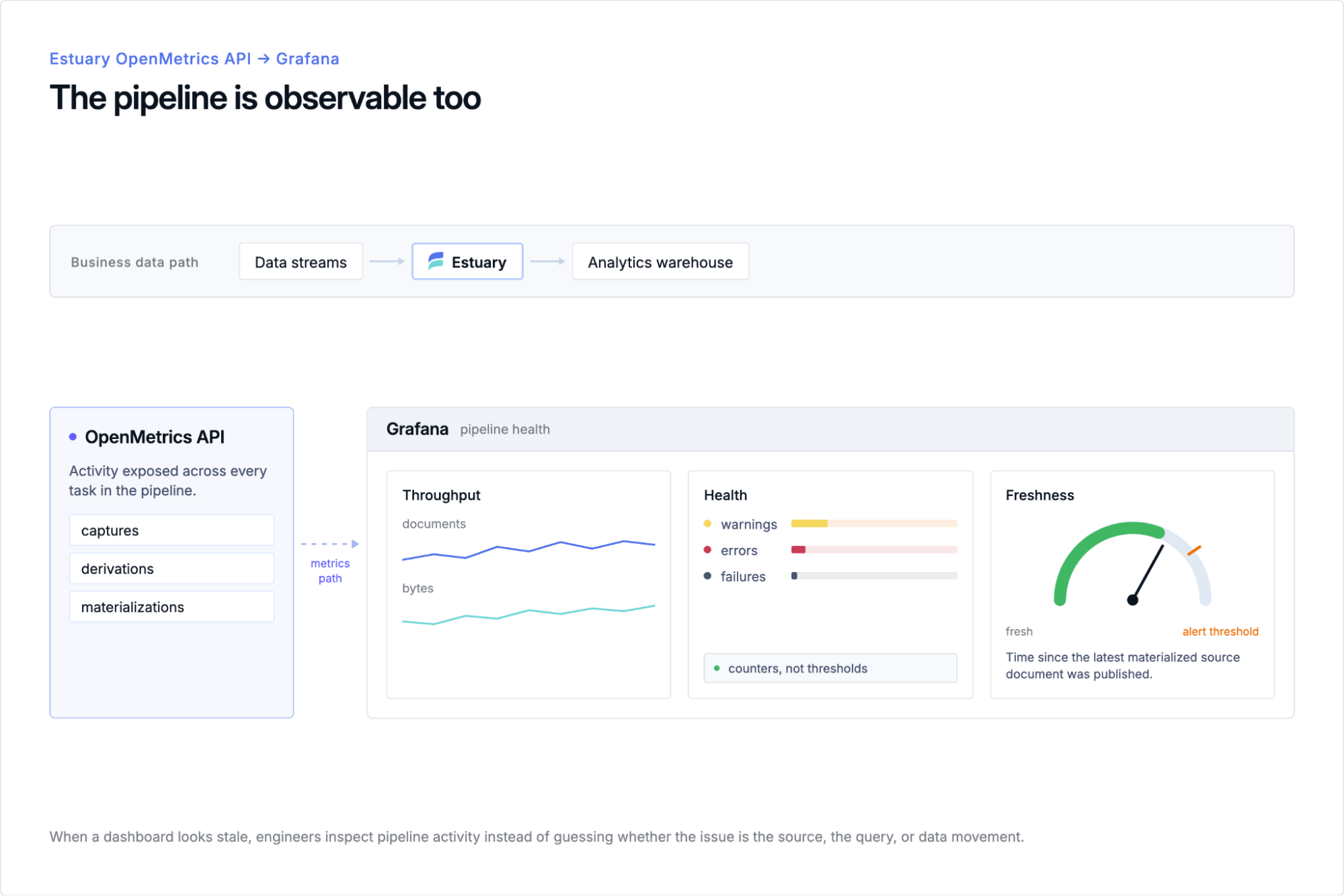This screenshot has height=896, width=1344.
Task: Open the captures task row
Action: 171,530
